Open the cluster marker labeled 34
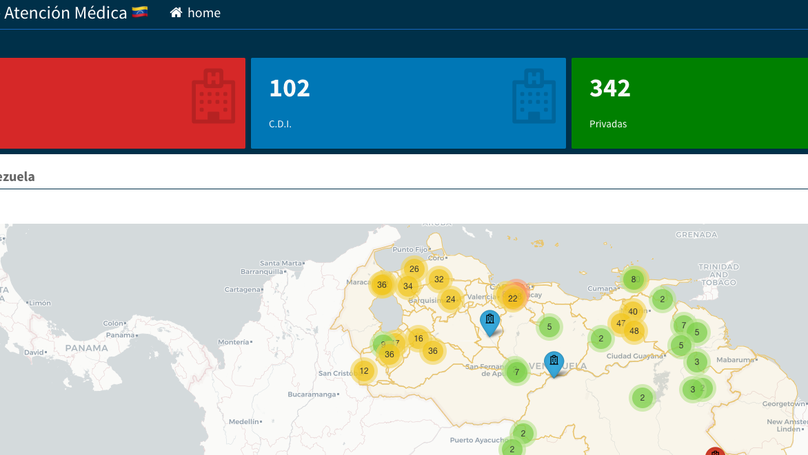The width and height of the screenshot is (808, 455). (x=408, y=286)
